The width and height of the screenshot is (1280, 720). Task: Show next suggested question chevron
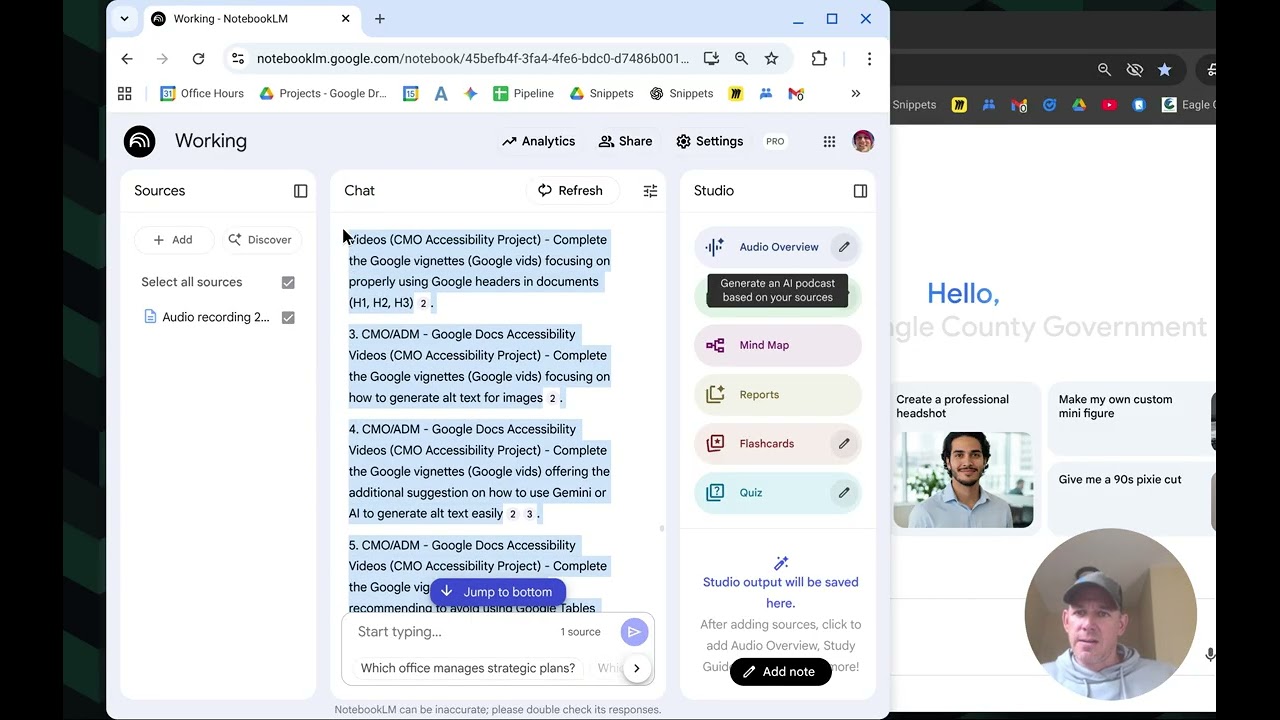click(x=636, y=668)
